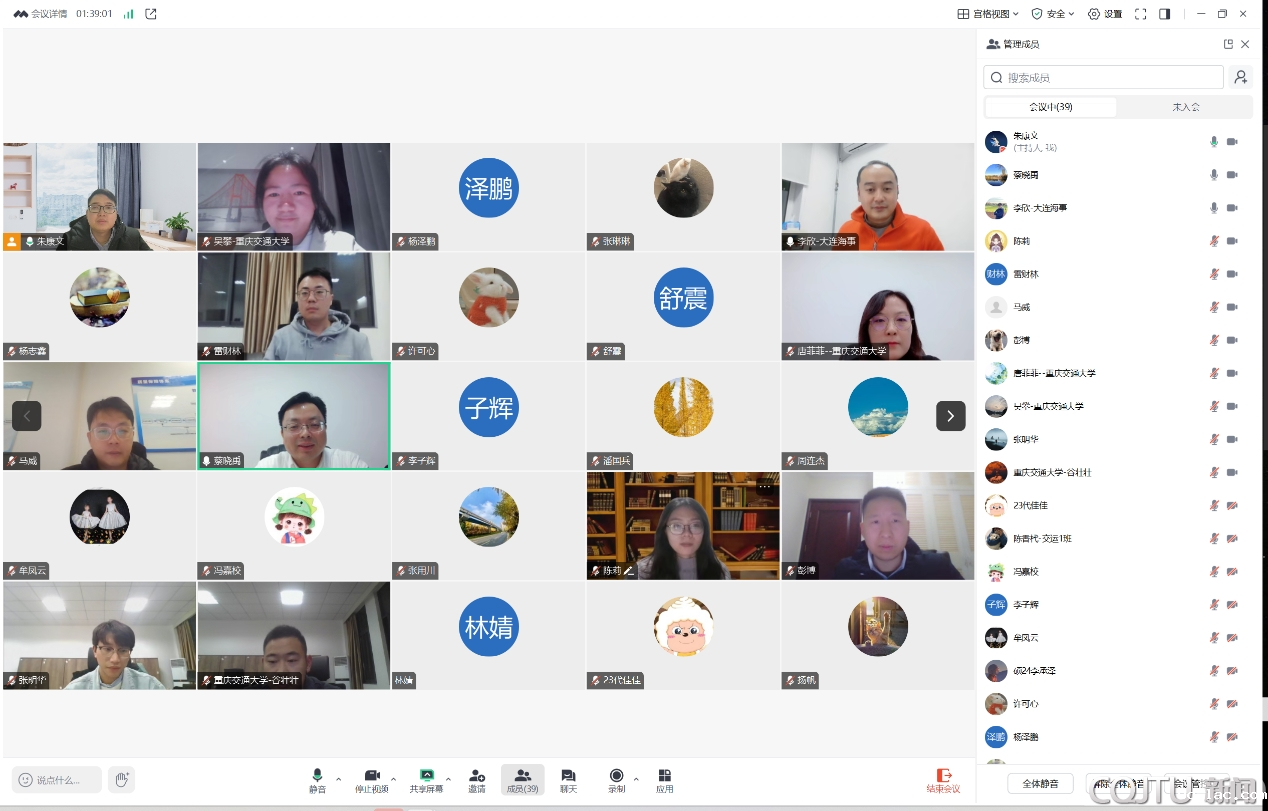
Task: Click the 邀请 invite icon in toolbar
Action: coord(477,780)
